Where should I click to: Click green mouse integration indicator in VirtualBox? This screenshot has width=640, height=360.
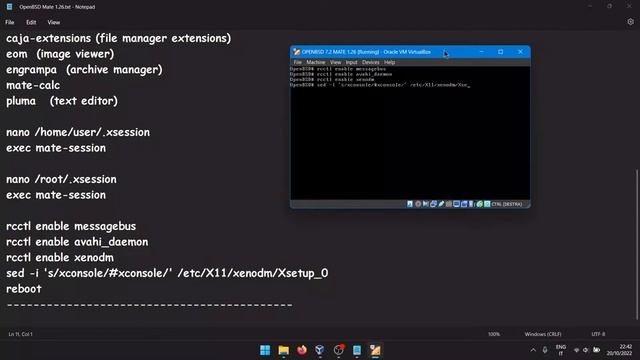(479, 204)
